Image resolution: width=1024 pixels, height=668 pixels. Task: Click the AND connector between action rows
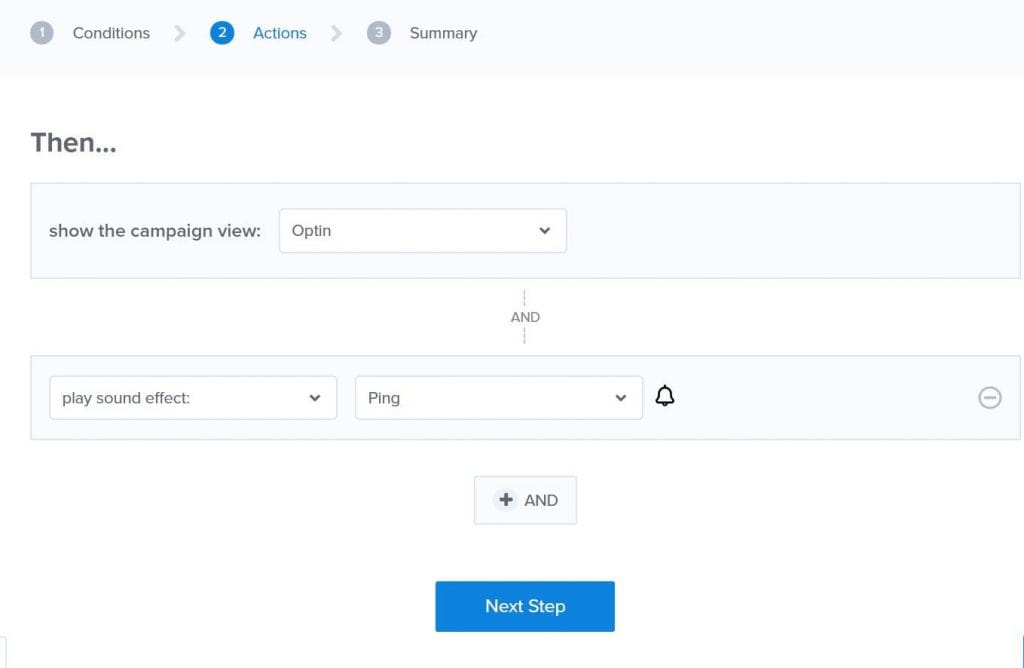tap(525, 316)
